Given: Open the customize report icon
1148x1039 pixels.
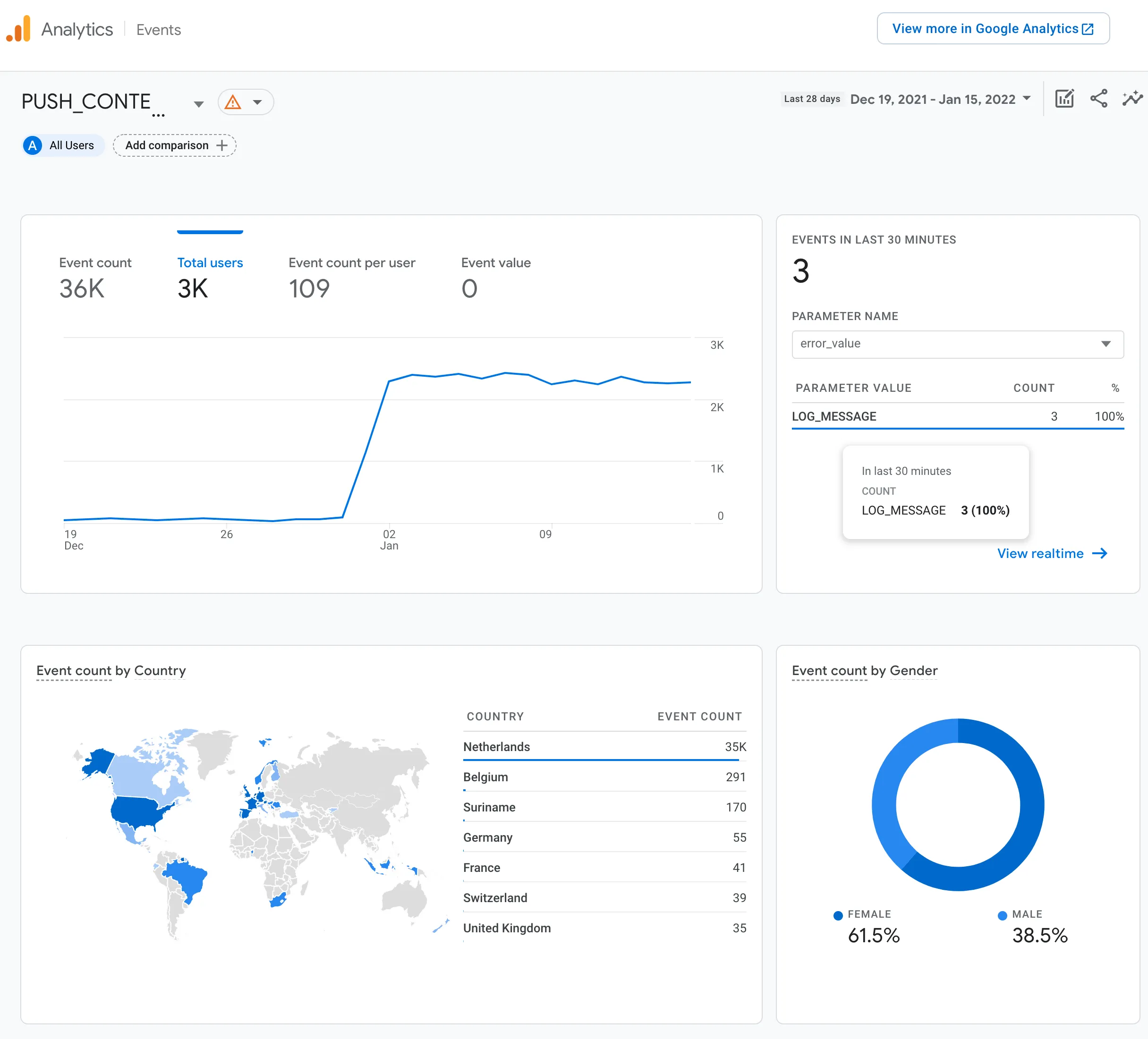Looking at the screenshot, I should (1064, 99).
